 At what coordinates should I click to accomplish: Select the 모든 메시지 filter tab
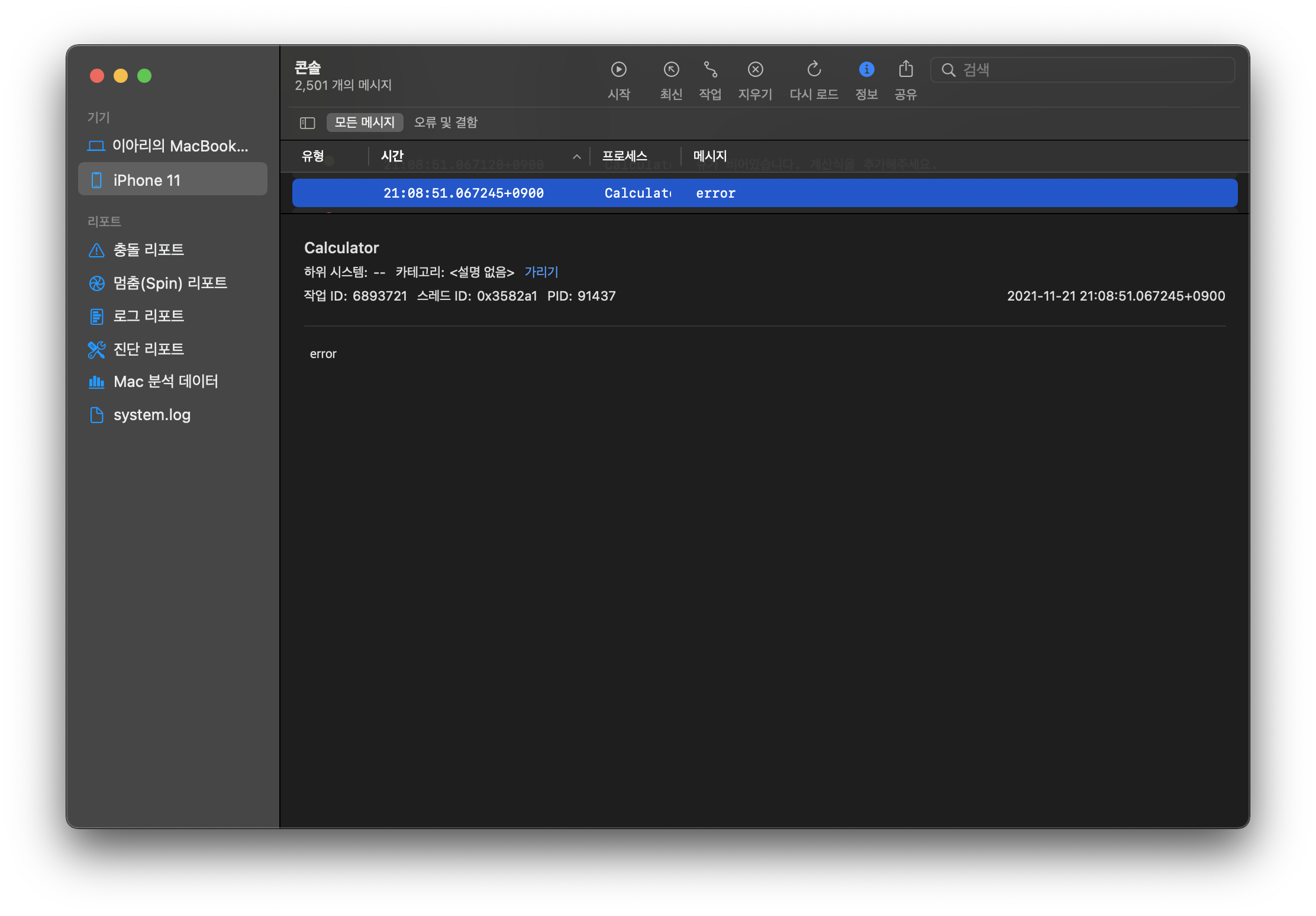point(365,122)
